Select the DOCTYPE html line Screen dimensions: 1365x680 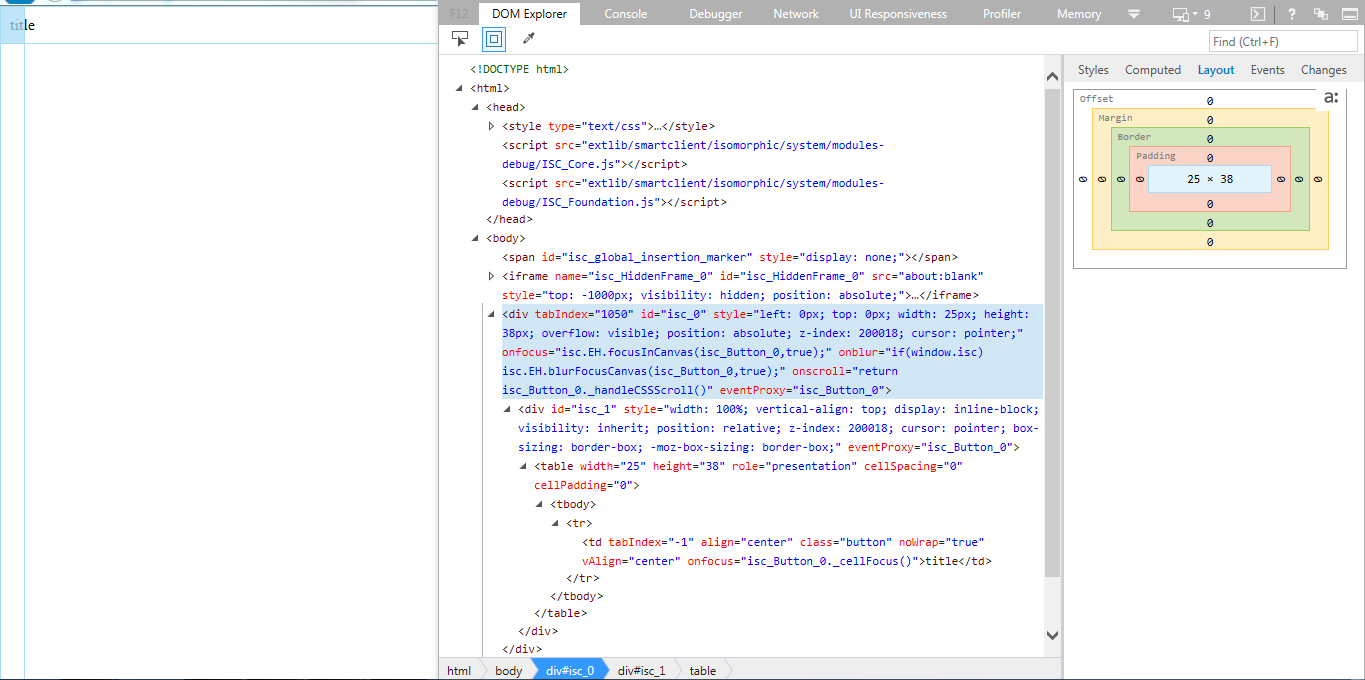520,70
